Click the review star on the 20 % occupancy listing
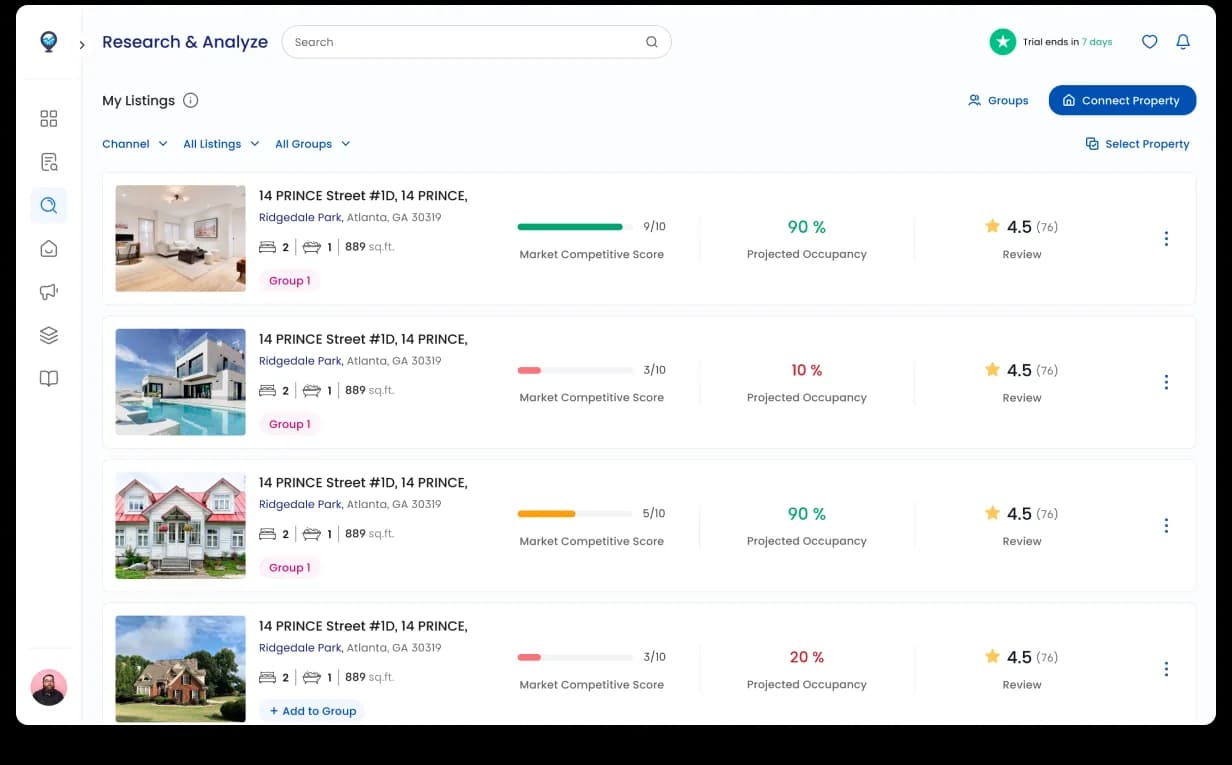This screenshot has height=765, width=1232. [x=992, y=656]
